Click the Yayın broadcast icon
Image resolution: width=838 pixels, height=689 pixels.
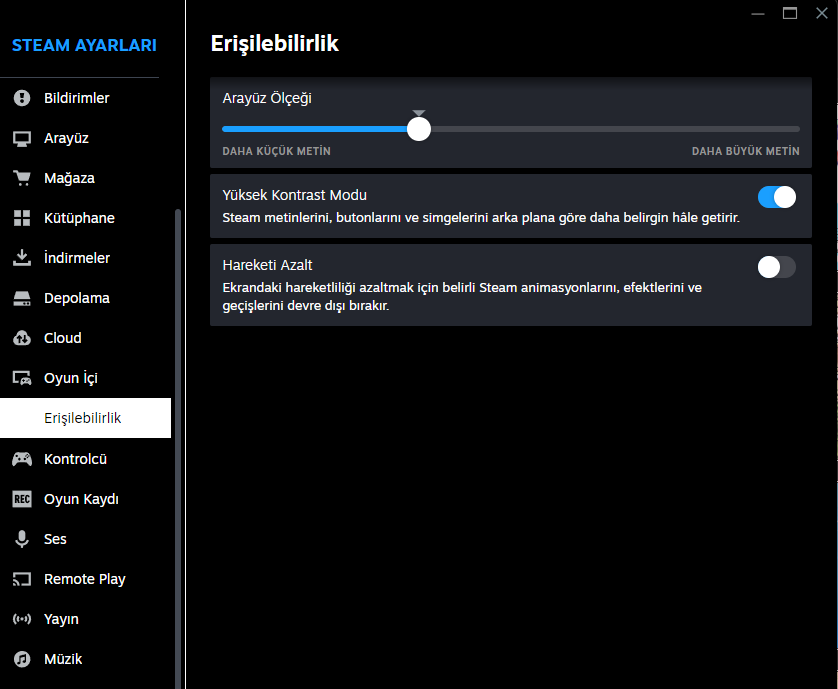coord(22,619)
